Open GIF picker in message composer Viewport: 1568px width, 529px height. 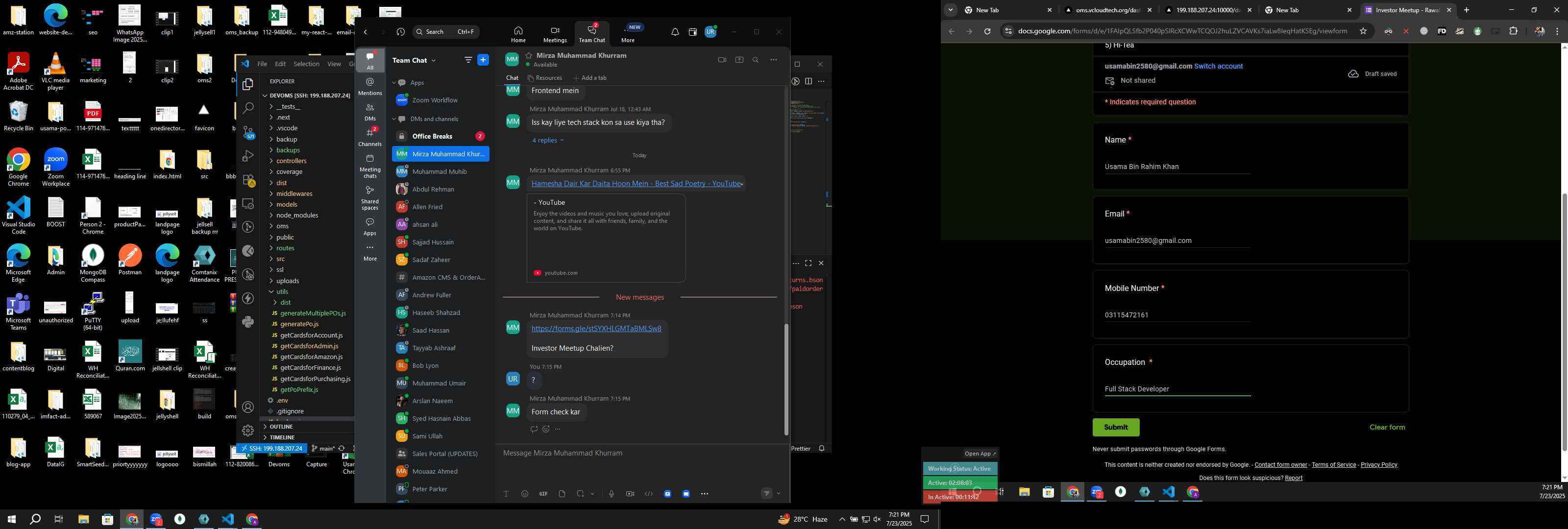click(x=543, y=494)
